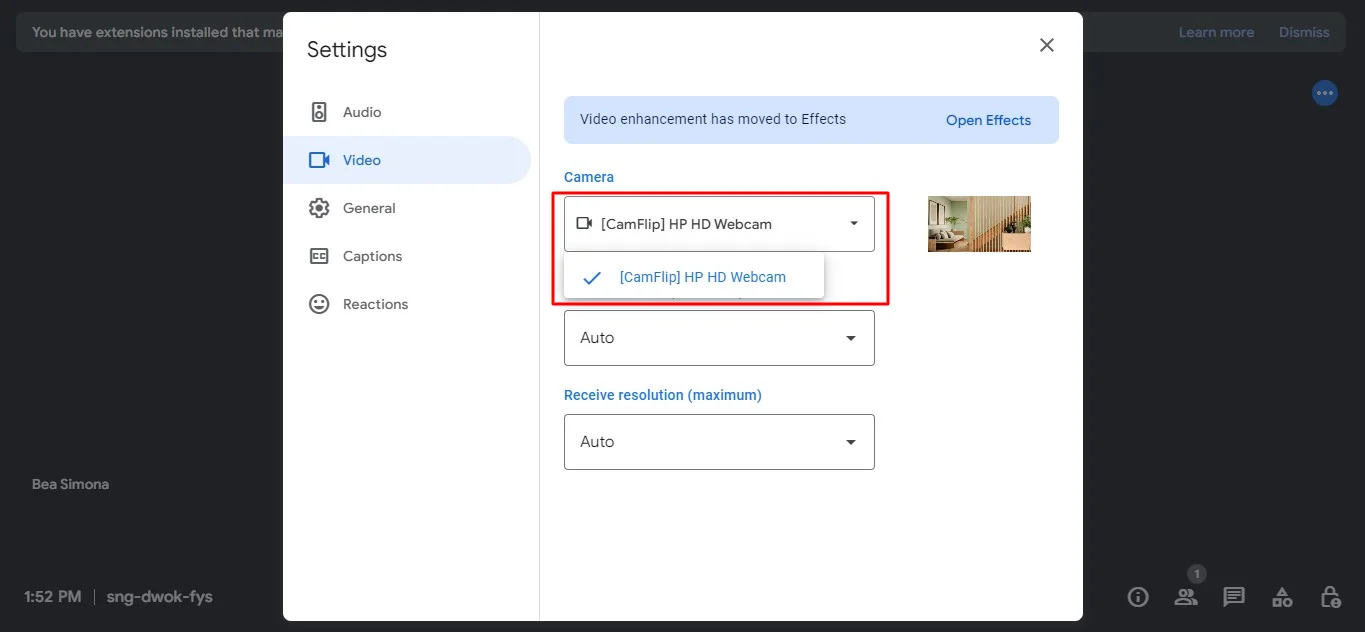Image resolution: width=1365 pixels, height=632 pixels.
Task: Open meeting details info icon
Action: [x=1138, y=597]
